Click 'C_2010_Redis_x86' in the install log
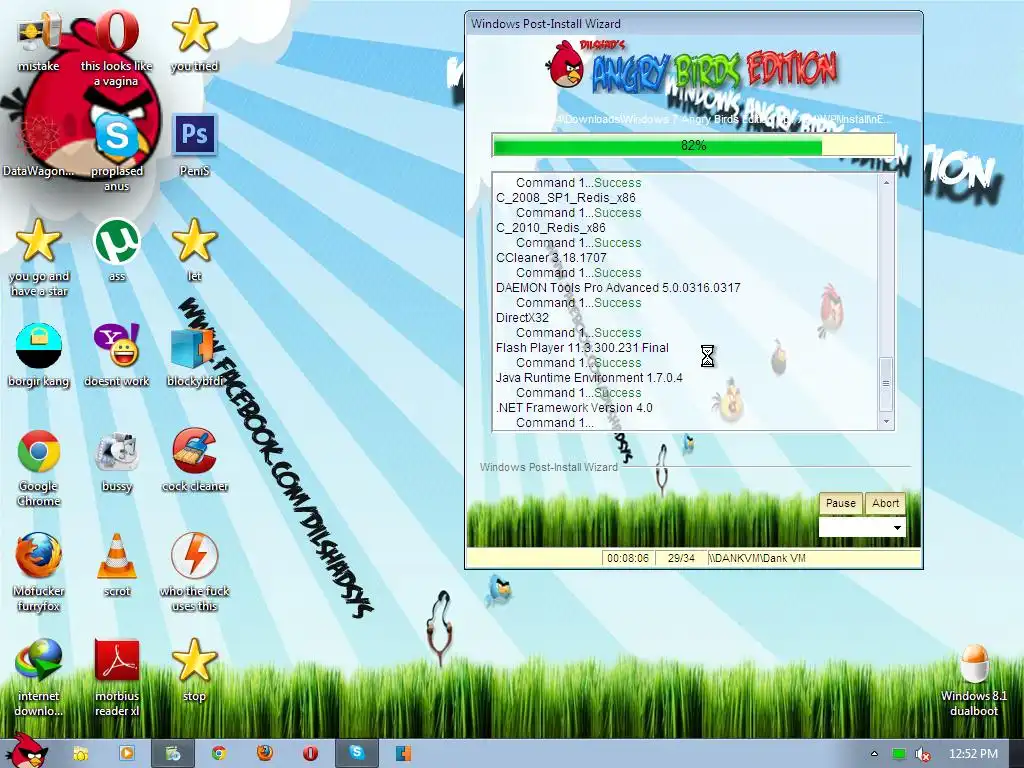This screenshot has height=768, width=1024. pos(551,228)
